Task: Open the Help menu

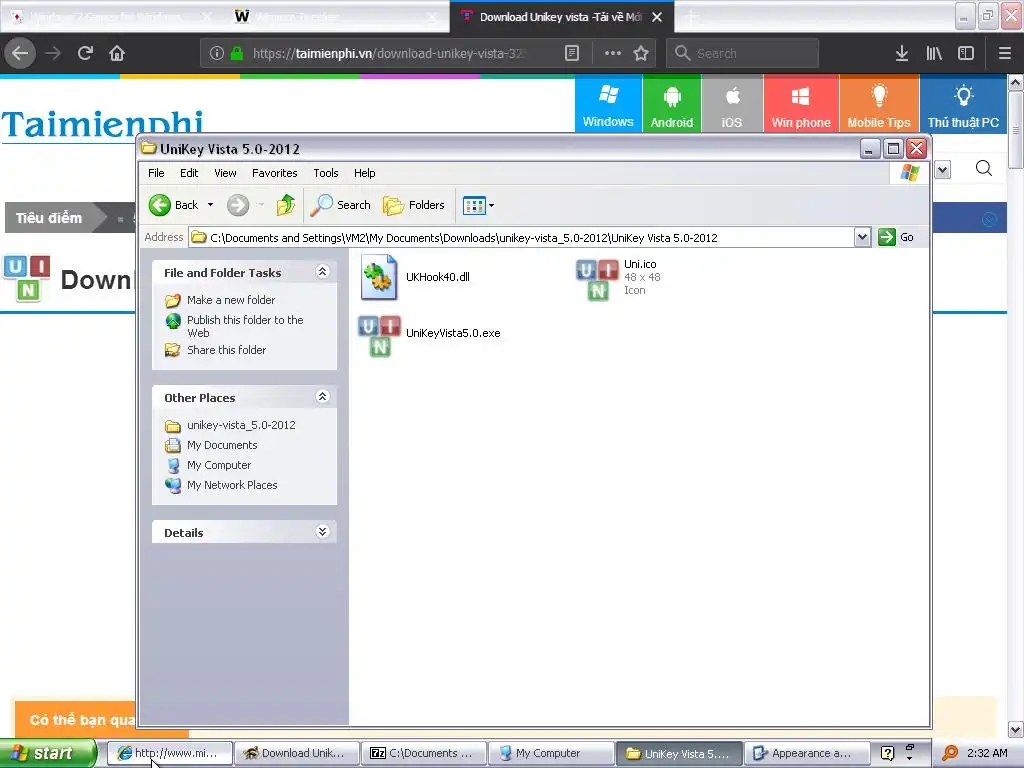Action: click(364, 173)
